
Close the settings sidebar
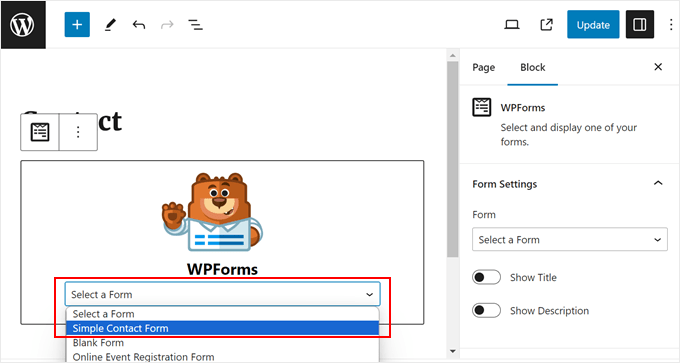[x=658, y=67]
